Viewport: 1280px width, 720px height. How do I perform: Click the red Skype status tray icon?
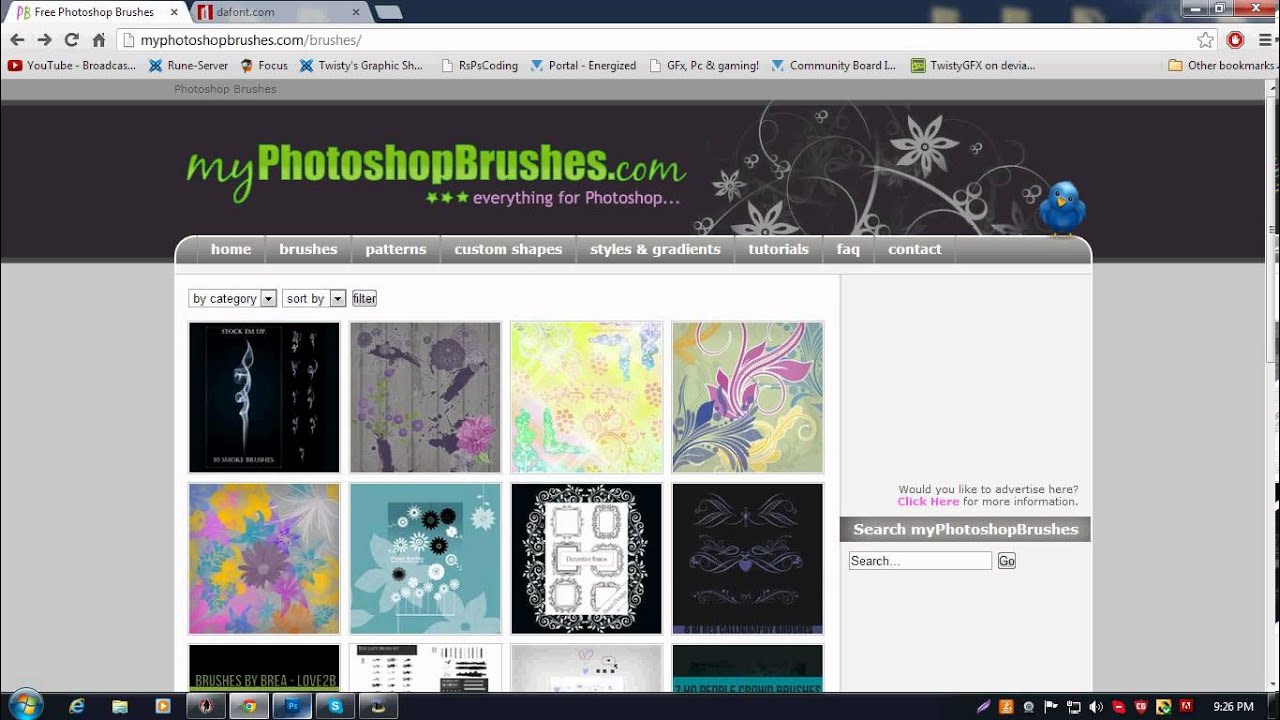pos(1119,707)
